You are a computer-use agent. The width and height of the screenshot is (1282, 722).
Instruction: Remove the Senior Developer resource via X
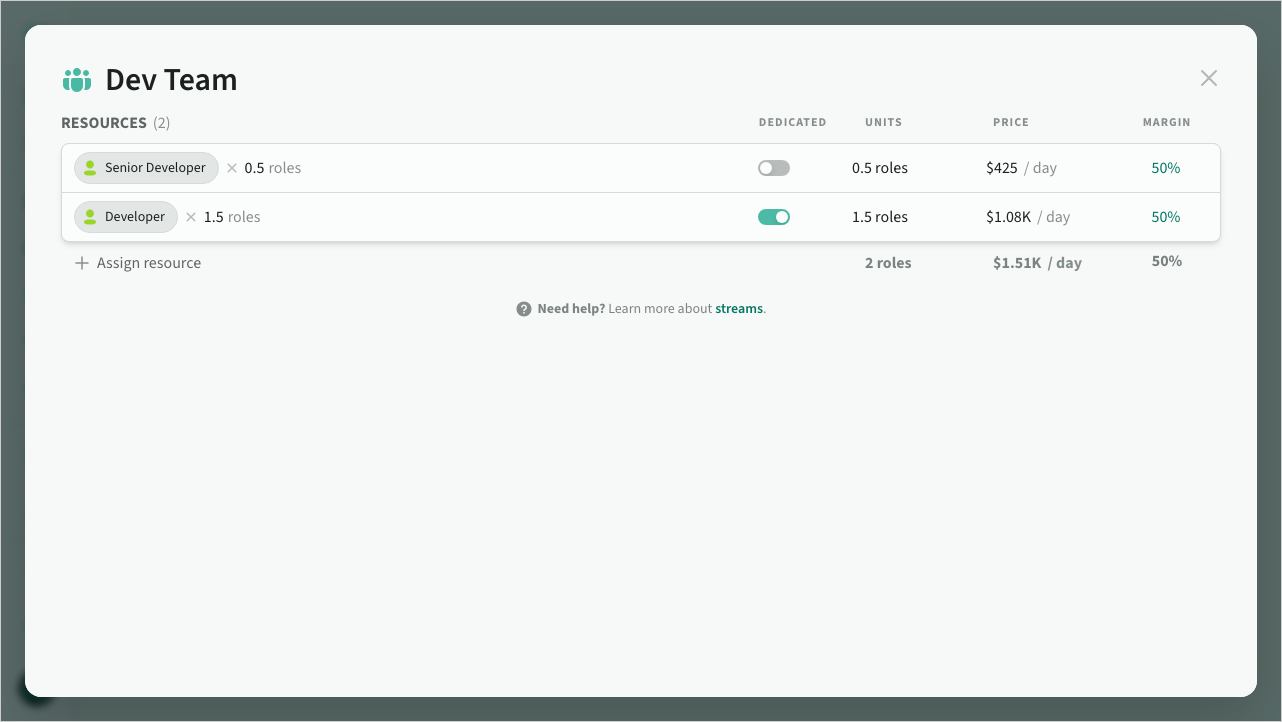click(232, 168)
